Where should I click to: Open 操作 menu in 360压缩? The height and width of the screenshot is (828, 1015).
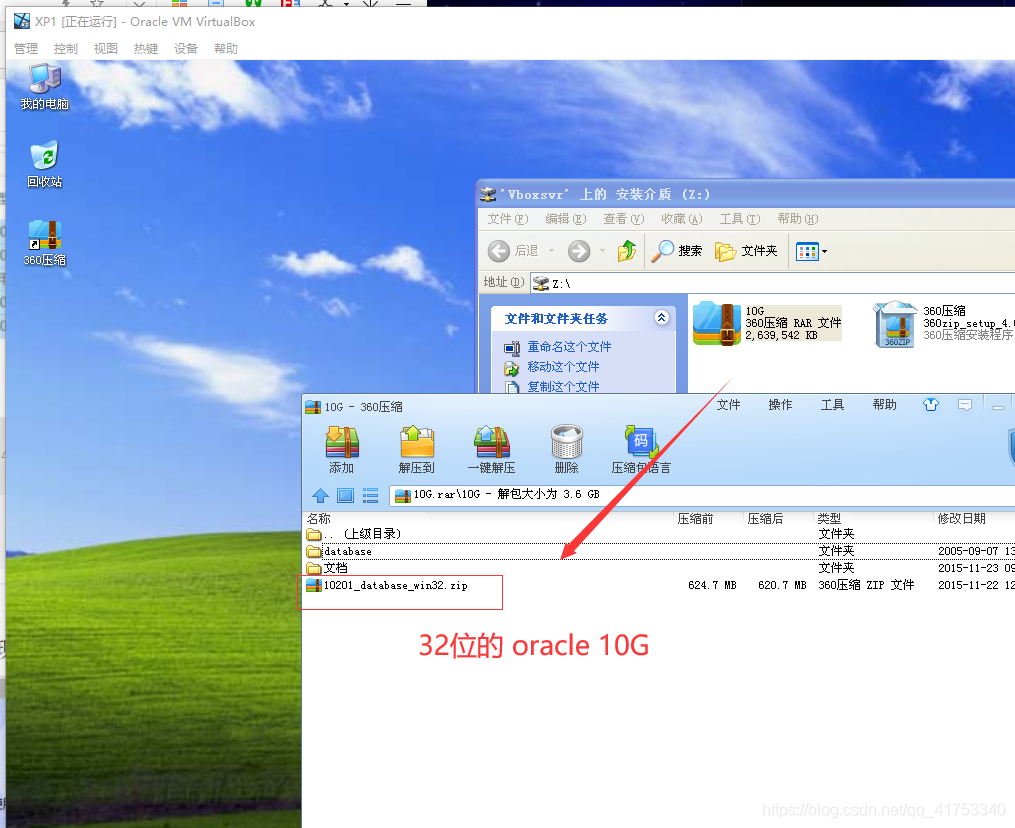[780, 405]
